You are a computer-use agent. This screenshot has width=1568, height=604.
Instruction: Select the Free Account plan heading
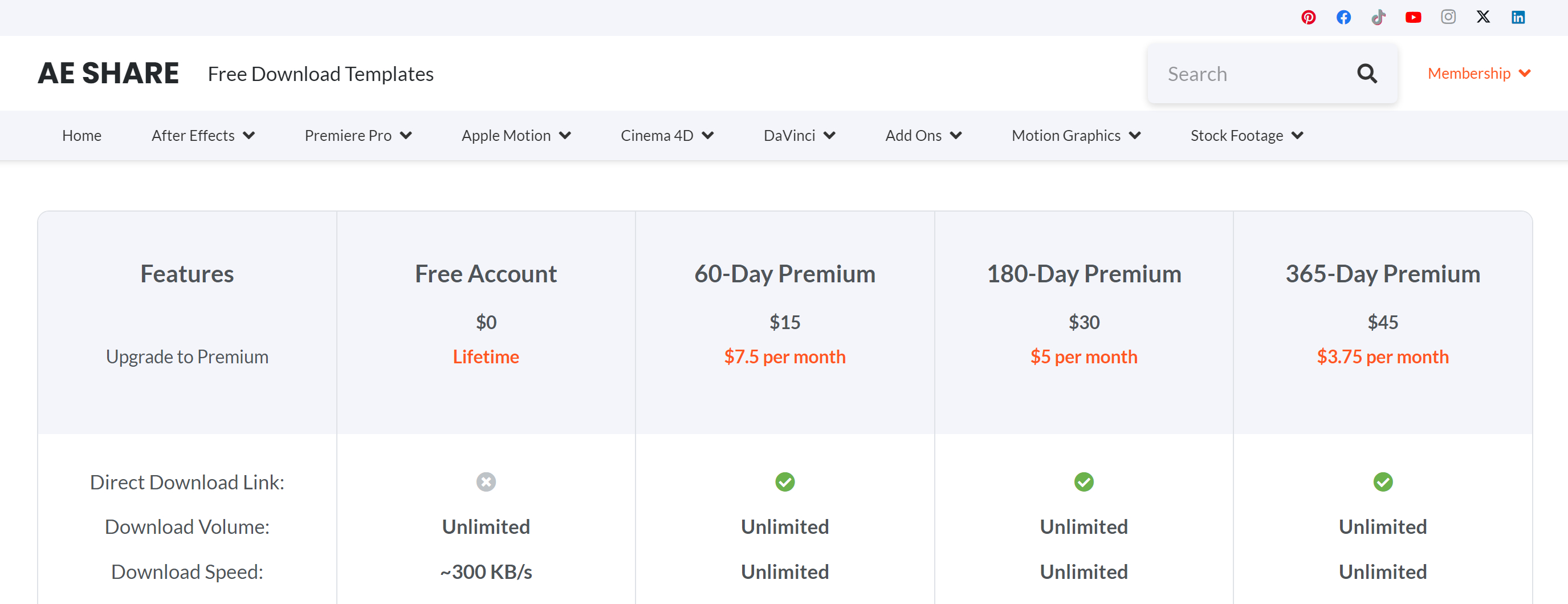click(486, 273)
